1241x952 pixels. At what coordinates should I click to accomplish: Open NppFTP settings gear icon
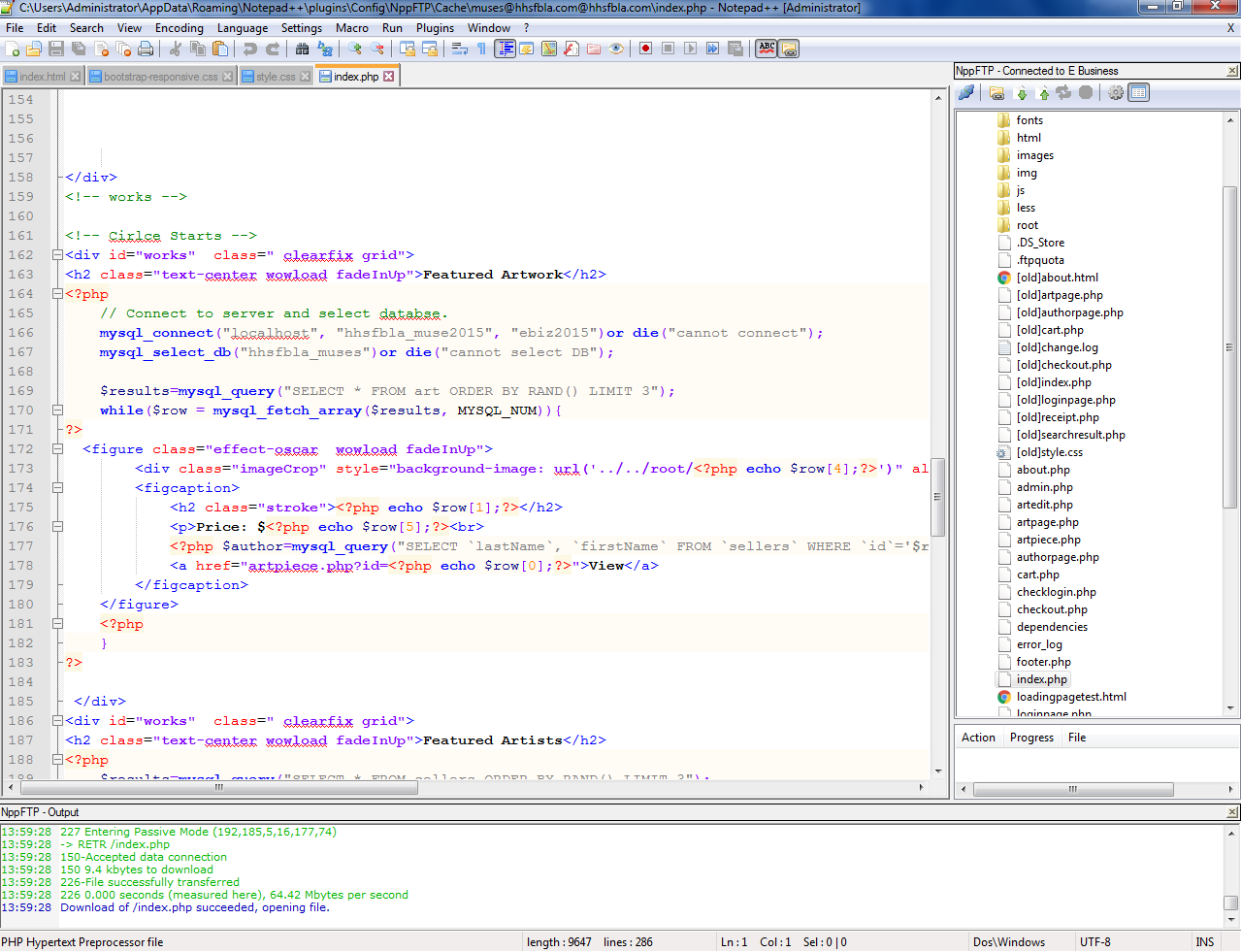[1116, 93]
